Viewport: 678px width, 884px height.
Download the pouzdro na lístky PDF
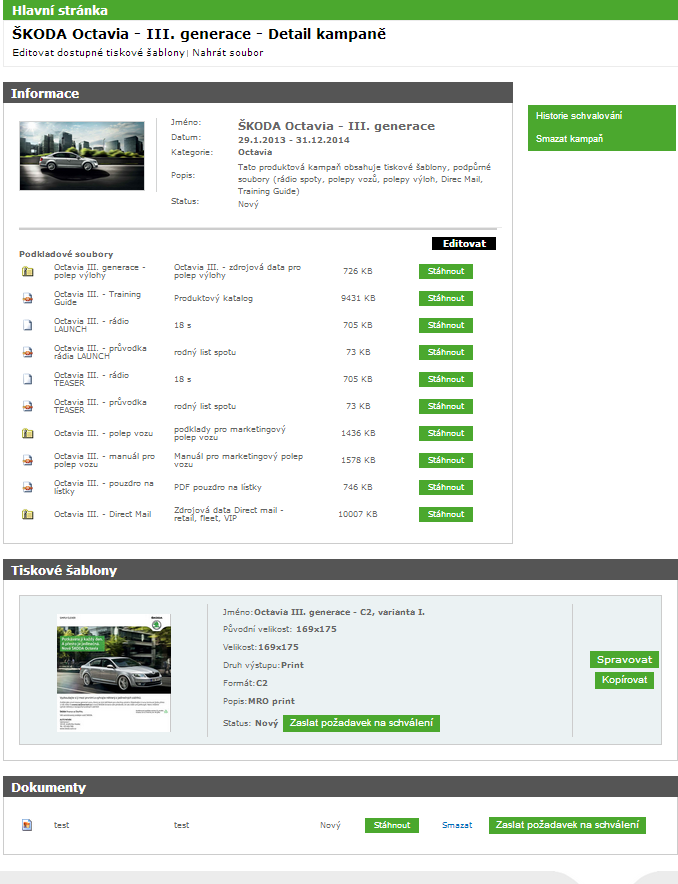coord(445,488)
